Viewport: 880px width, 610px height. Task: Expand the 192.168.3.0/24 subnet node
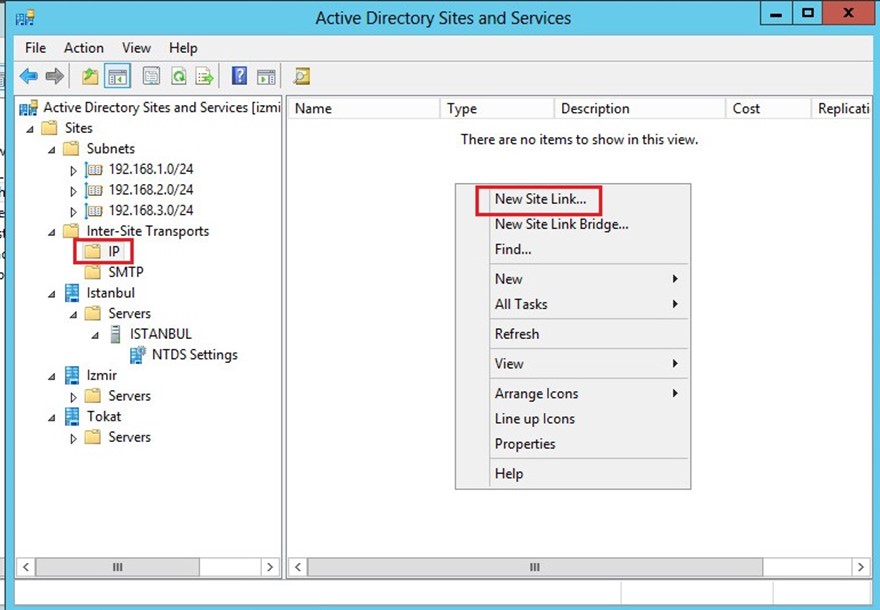coord(73,212)
